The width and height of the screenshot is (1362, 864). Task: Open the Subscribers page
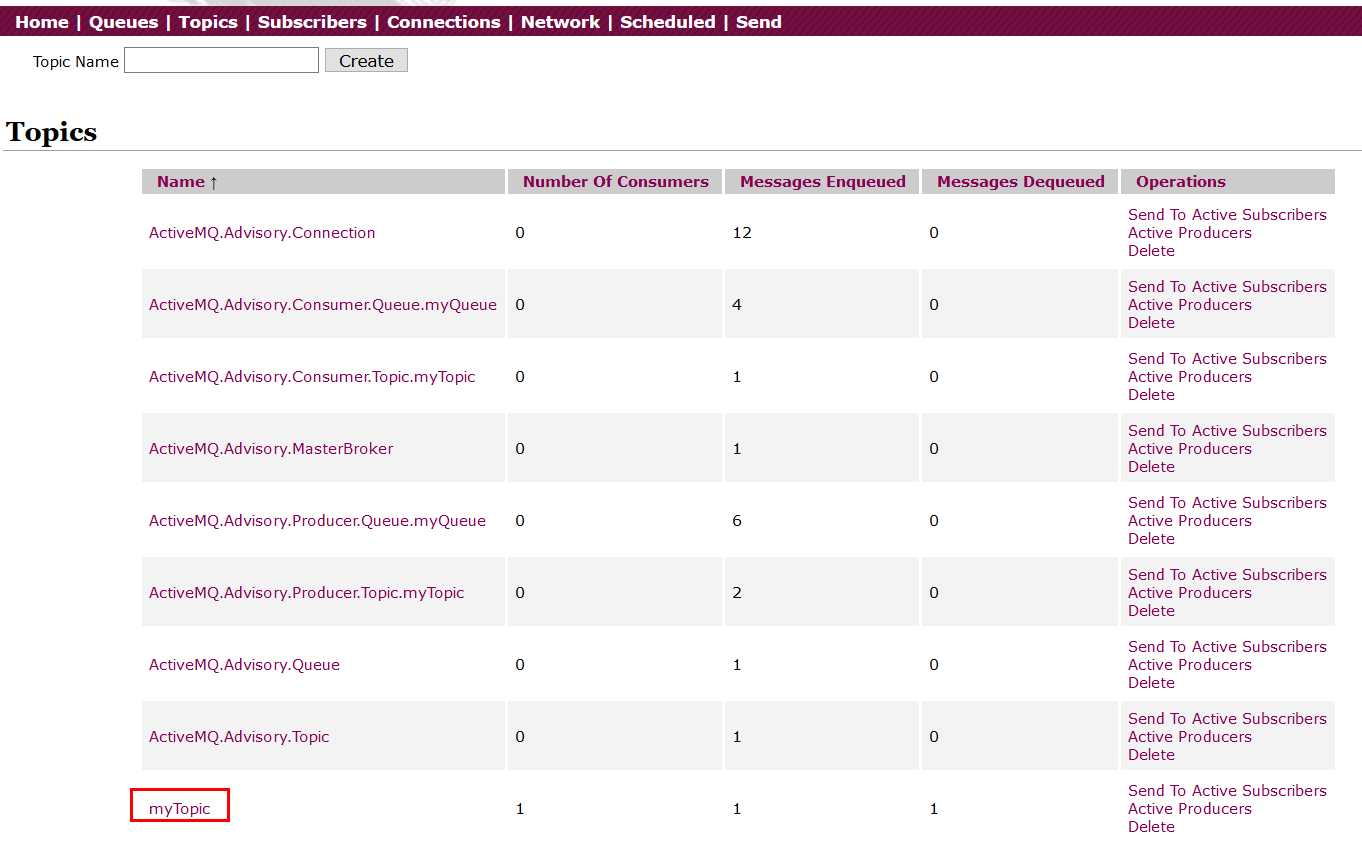(x=312, y=22)
